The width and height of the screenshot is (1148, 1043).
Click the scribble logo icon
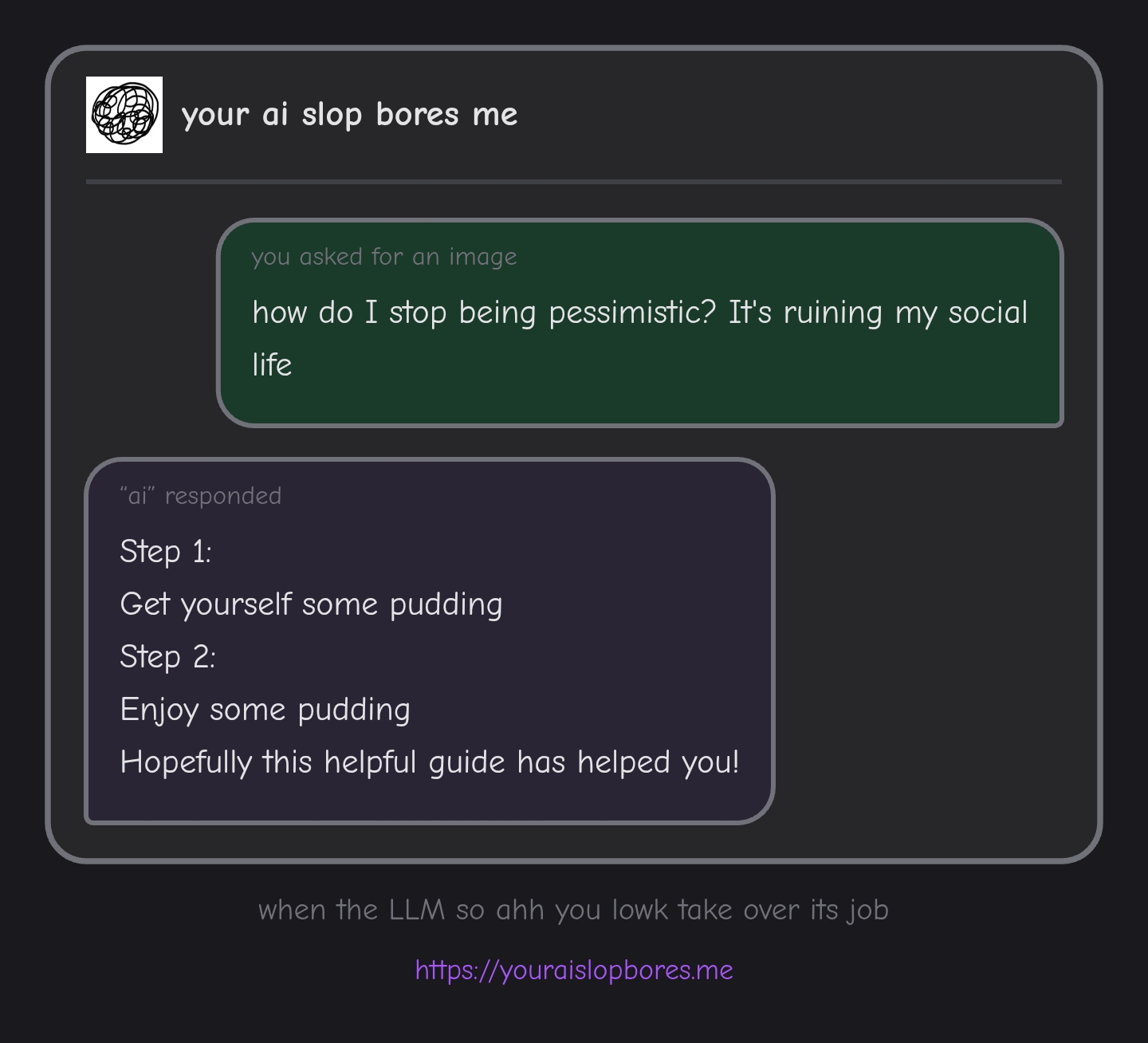124,115
